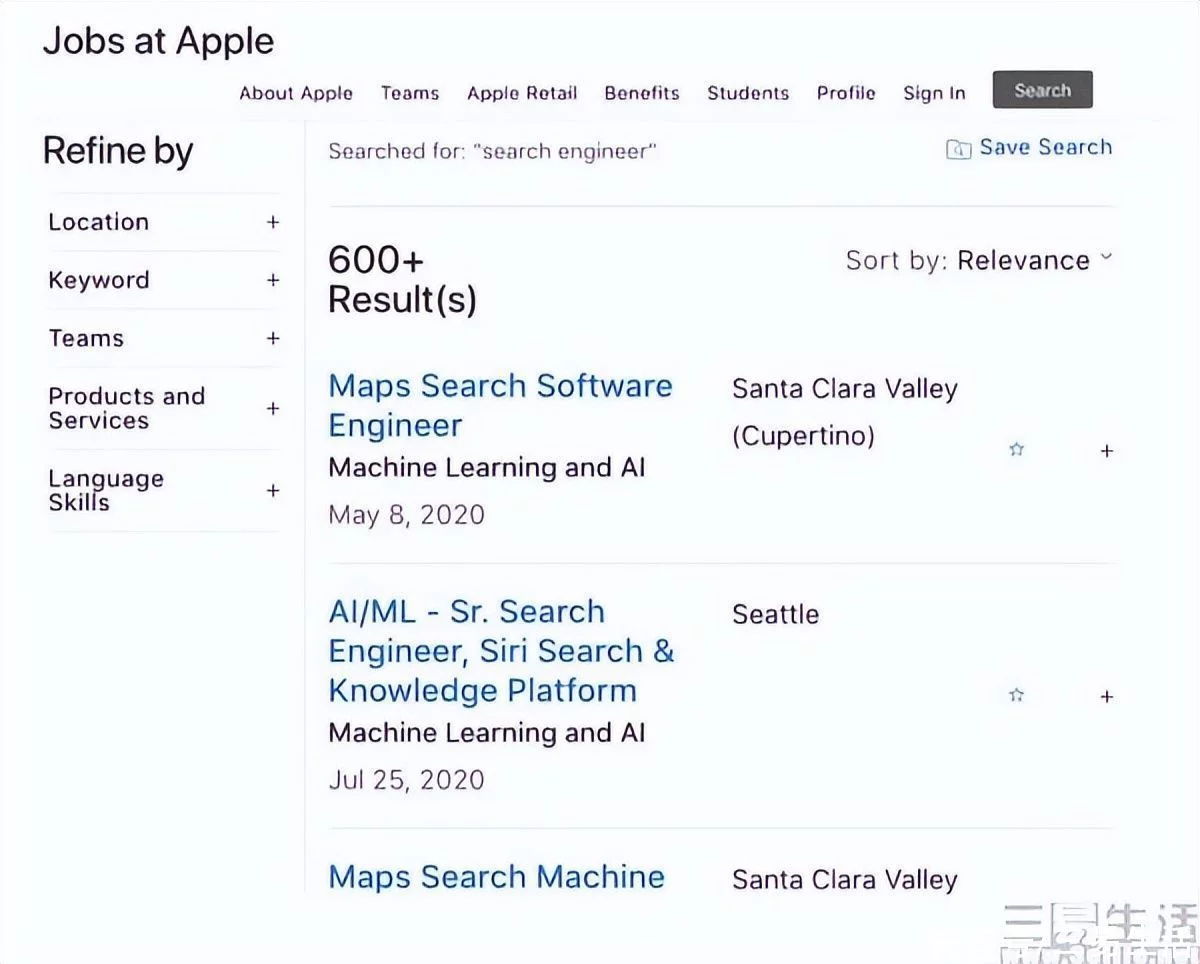Favorite the Maps Search Software Engineer job star

pos(1016,450)
